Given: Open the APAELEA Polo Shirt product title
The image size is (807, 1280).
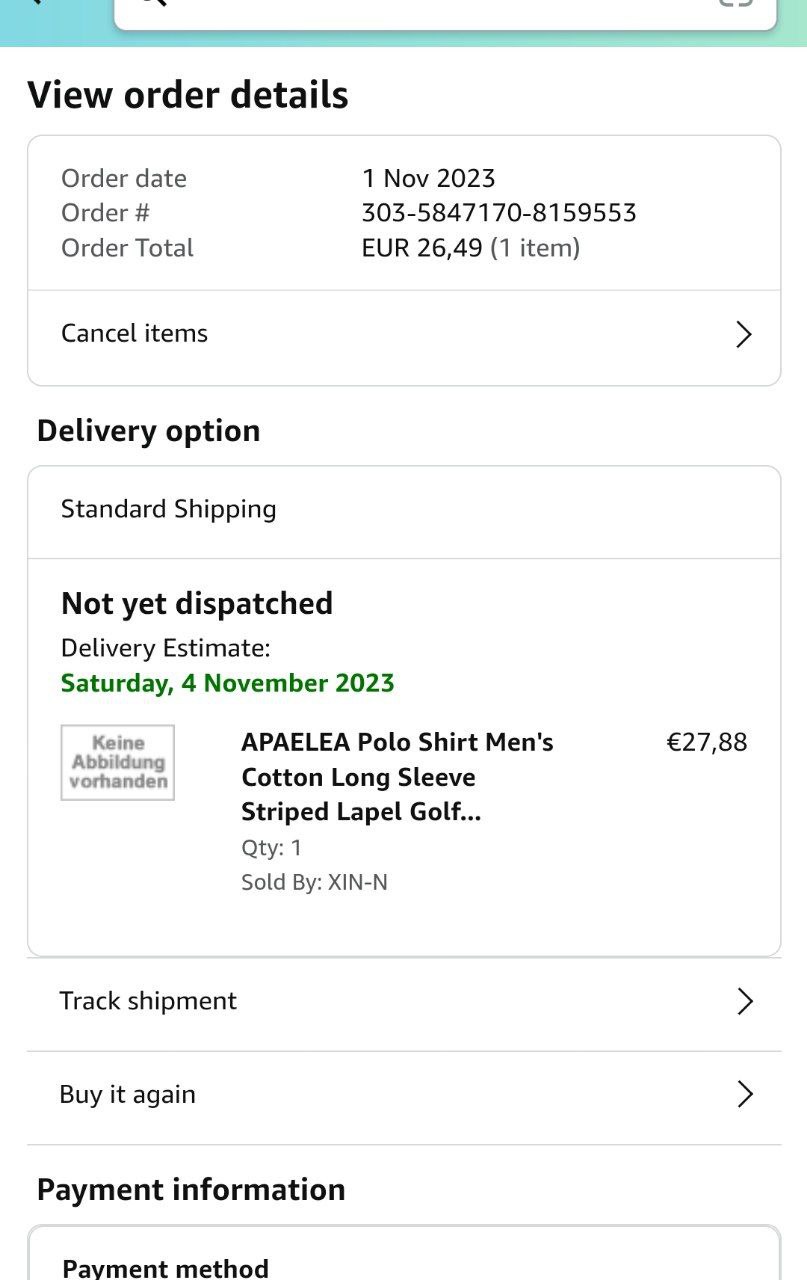Looking at the screenshot, I should coord(397,777).
